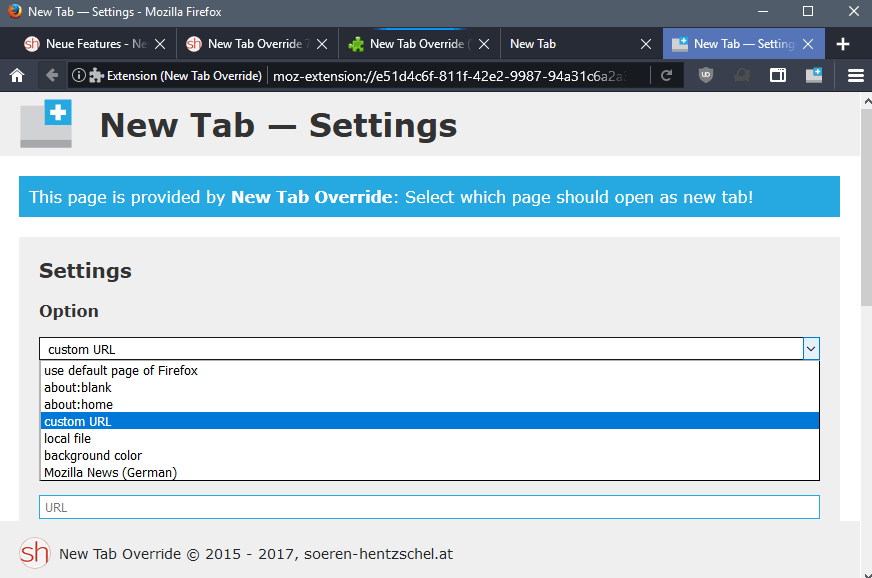Image resolution: width=872 pixels, height=578 pixels.
Task: Focus the URL input field
Action: pyautogui.click(x=429, y=507)
